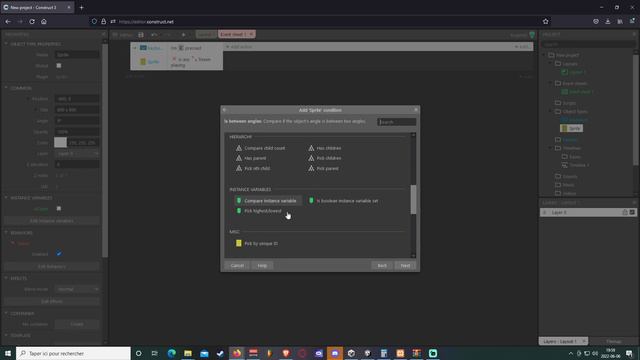Open Windows Start menu
This screenshot has width=640, height=360.
8,353
